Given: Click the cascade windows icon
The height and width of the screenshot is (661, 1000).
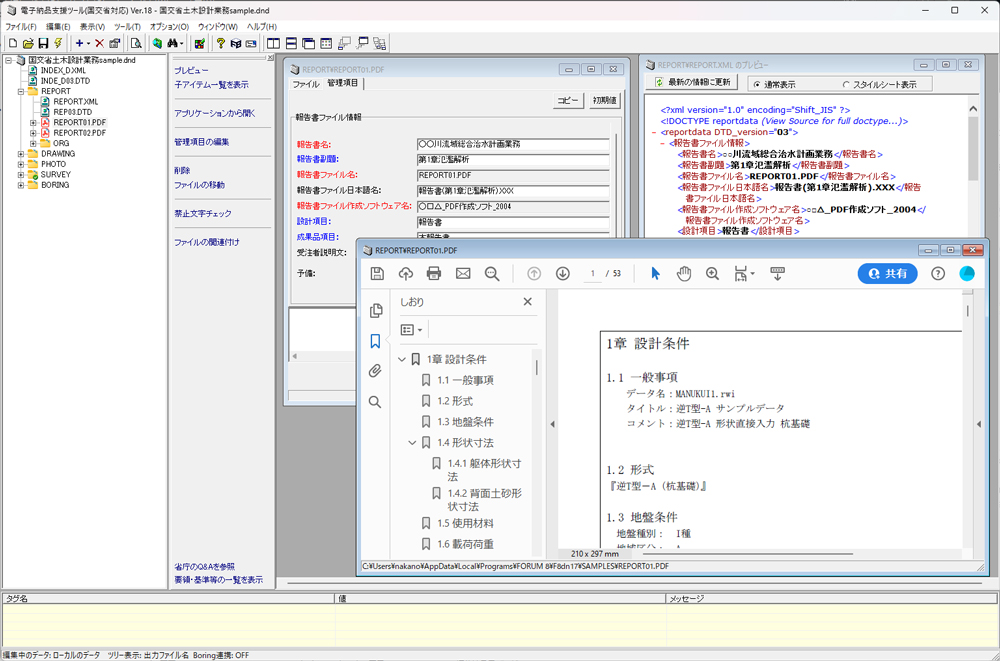Looking at the screenshot, I should pyautogui.click(x=309, y=43).
